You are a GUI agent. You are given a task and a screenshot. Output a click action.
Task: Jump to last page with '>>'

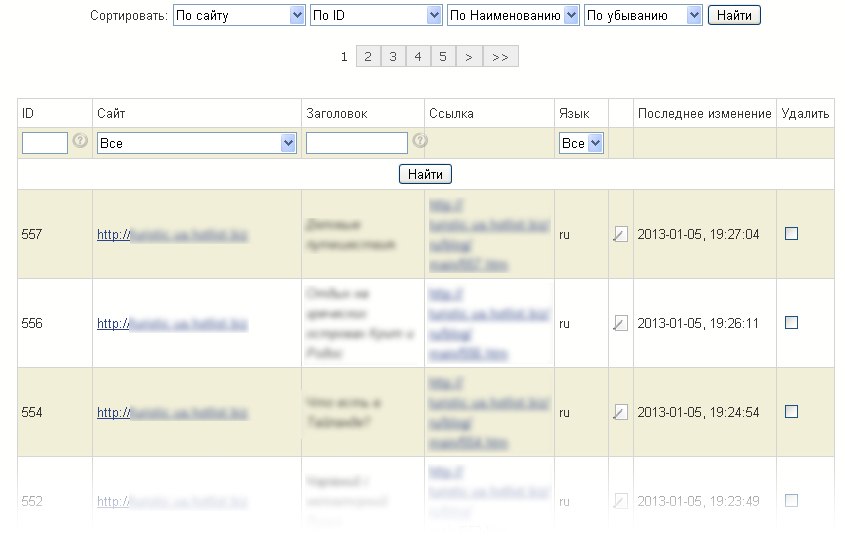[500, 57]
